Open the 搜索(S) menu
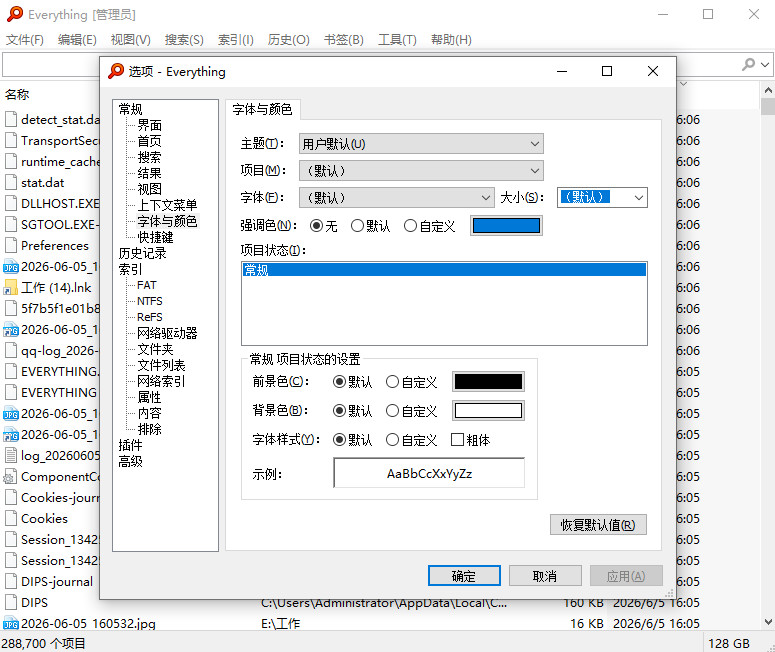775x652 pixels. (x=184, y=40)
